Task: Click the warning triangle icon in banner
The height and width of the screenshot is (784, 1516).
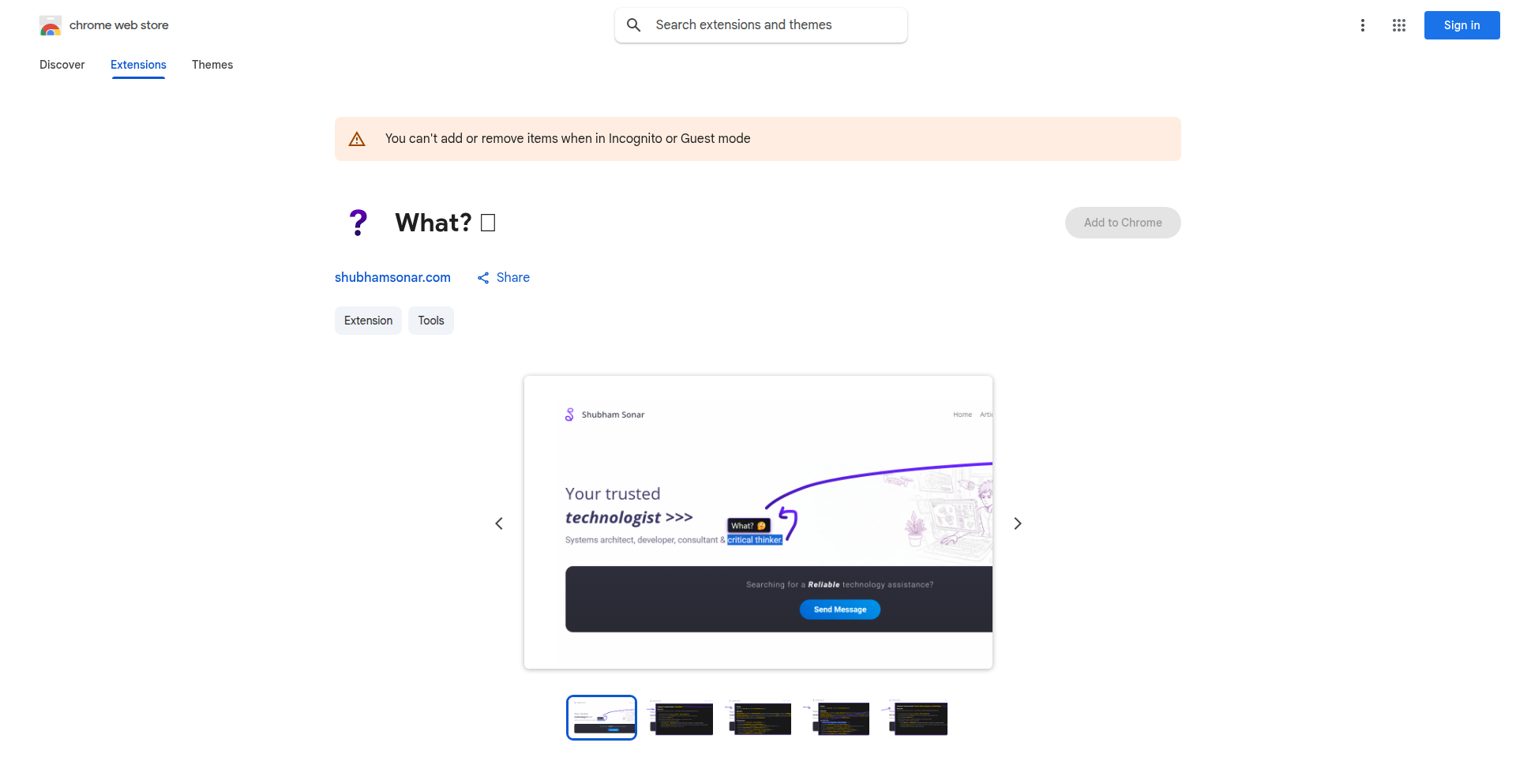Action: tap(357, 139)
